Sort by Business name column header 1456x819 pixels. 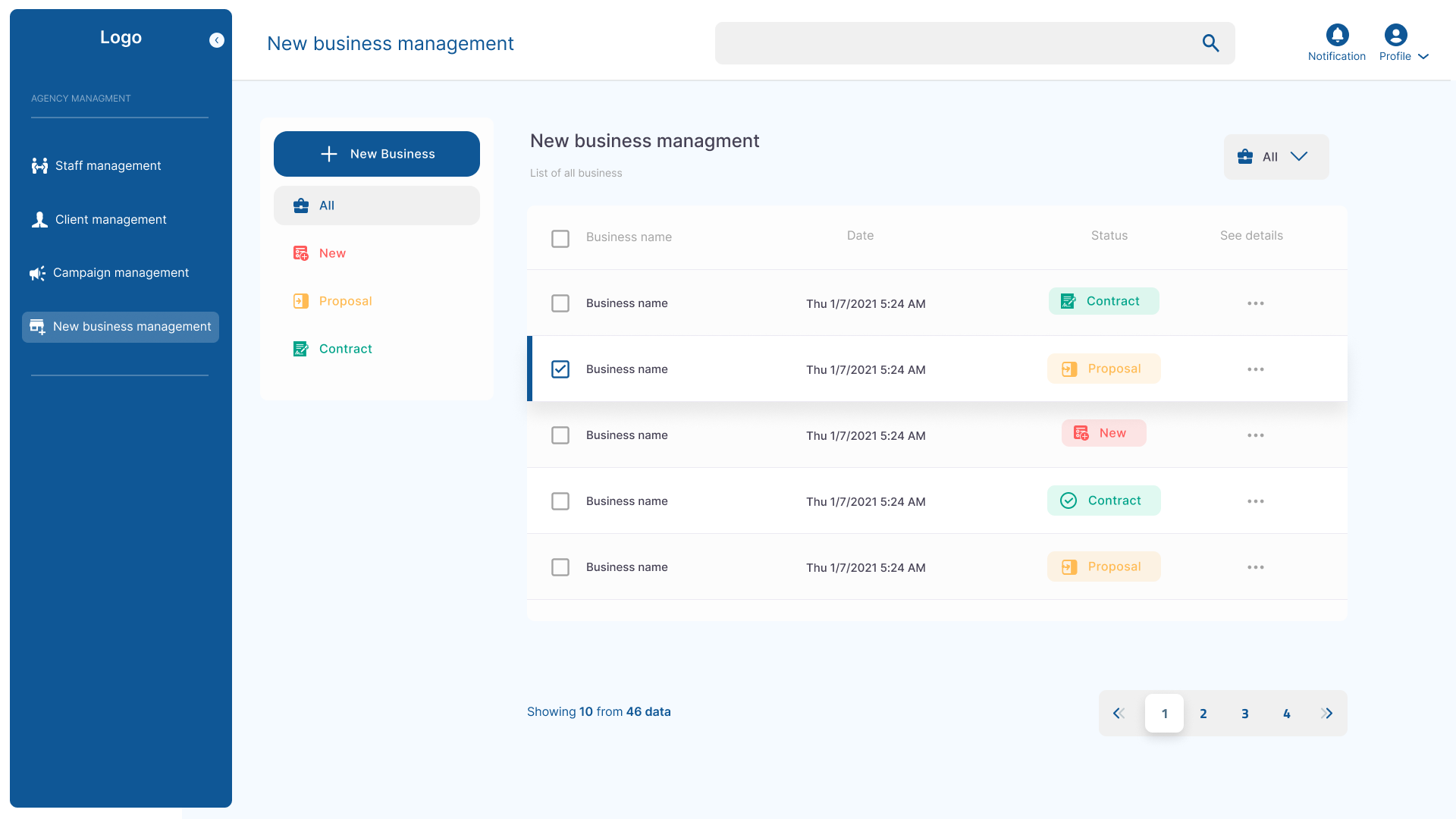(629, 237)
